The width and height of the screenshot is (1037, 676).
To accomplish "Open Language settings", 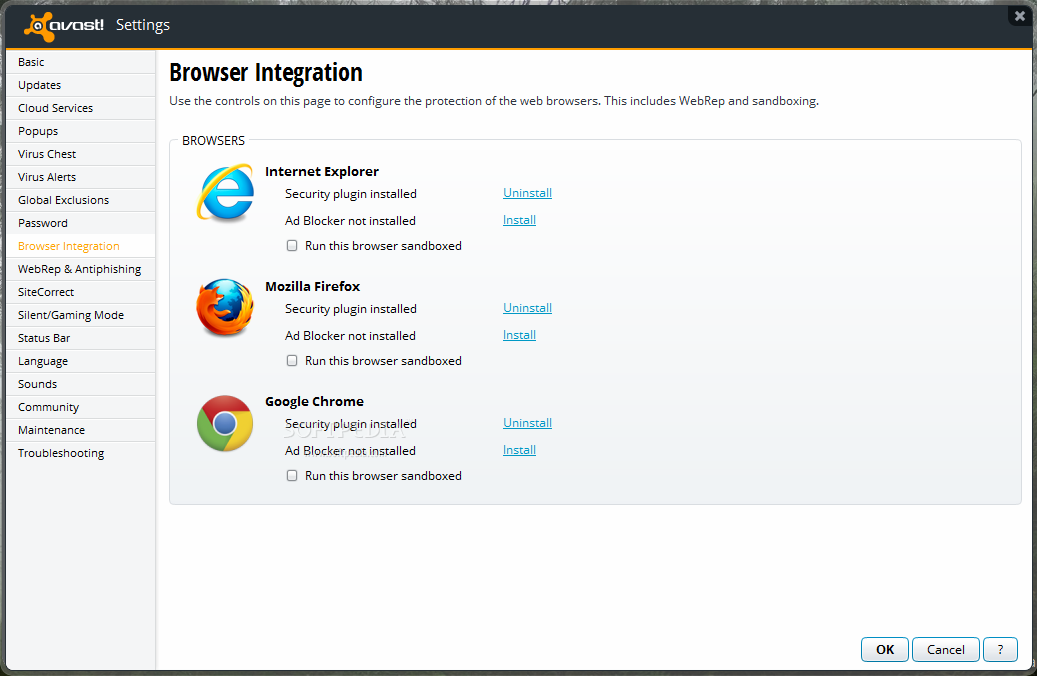I will [81, 361].
